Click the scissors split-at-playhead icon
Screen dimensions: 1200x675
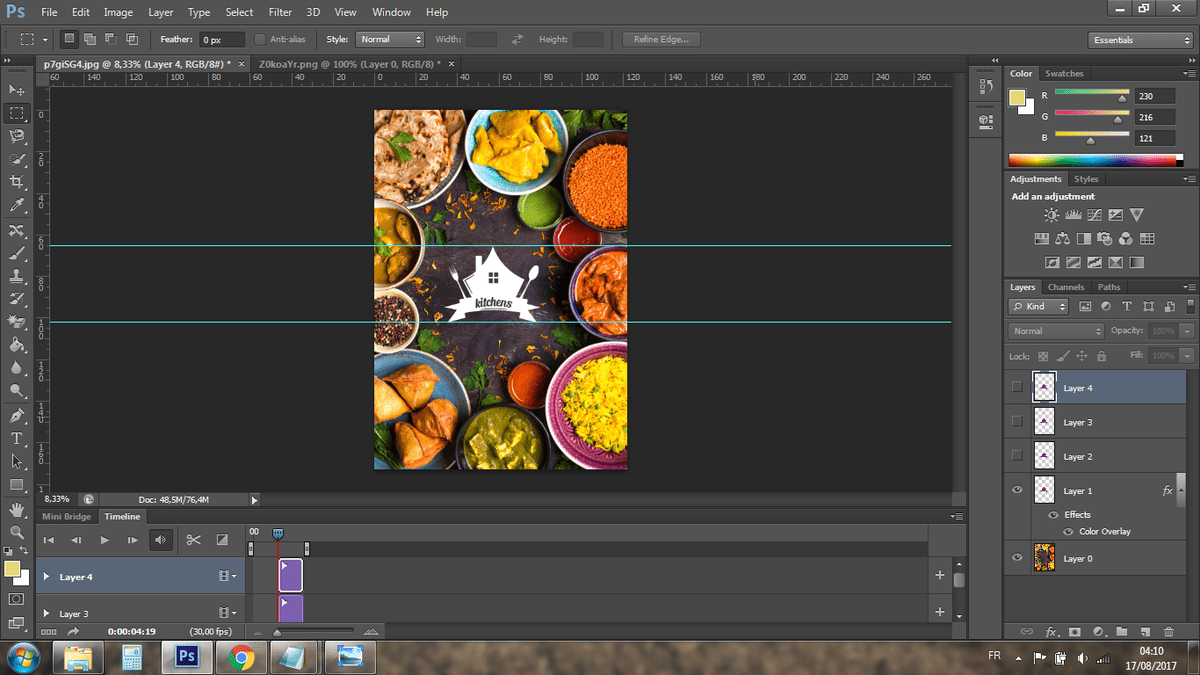point(194,540)
